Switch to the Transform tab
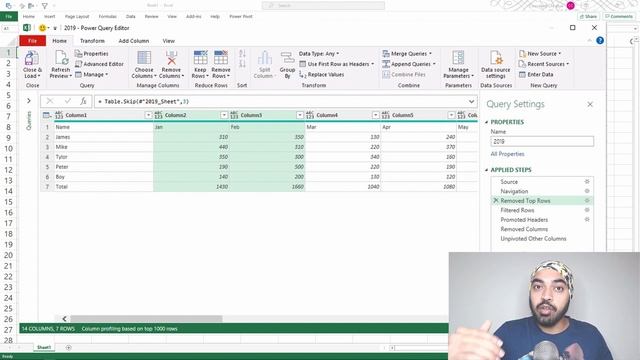Screen dimensions: 640x360 click(92, 41)
